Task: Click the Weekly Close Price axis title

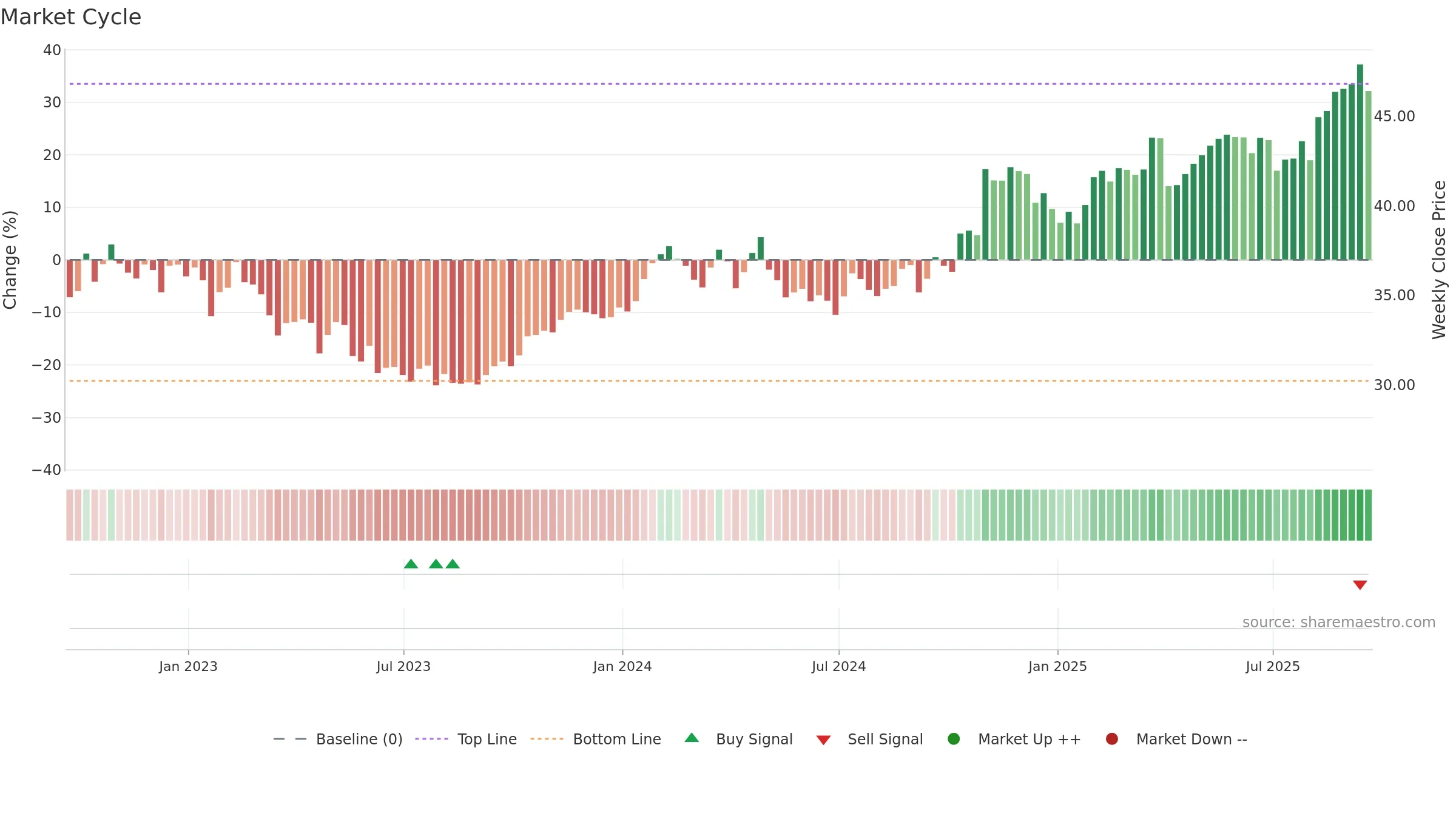Action: (x=1439, y=260)
